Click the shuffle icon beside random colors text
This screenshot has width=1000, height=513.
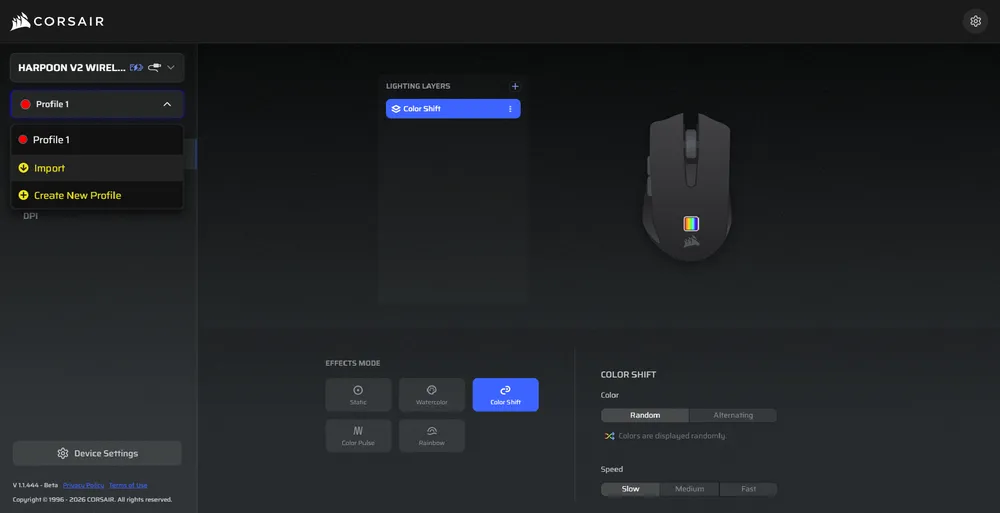coord(609,436)
